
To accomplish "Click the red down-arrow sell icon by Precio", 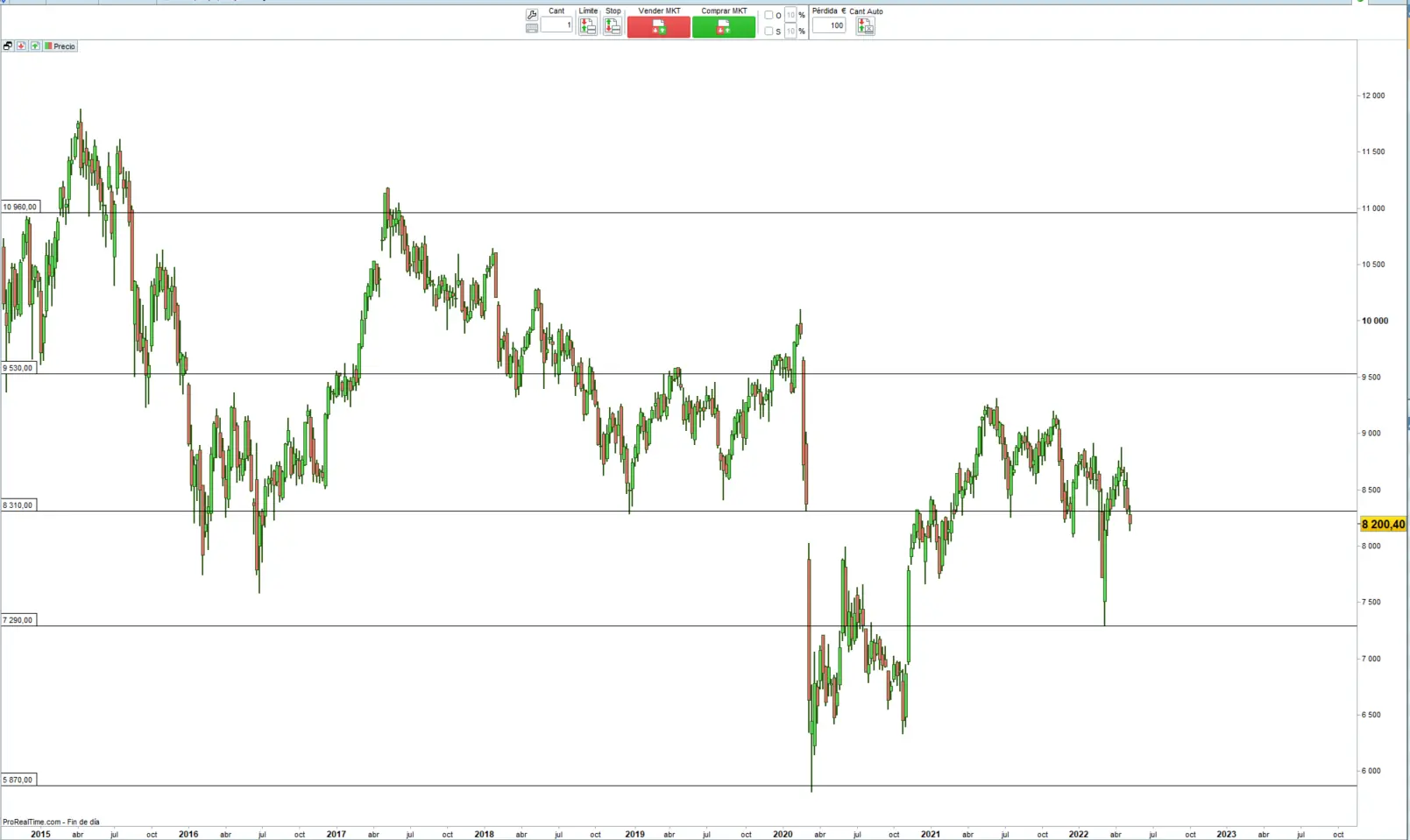I will click(x=21, y=46).
